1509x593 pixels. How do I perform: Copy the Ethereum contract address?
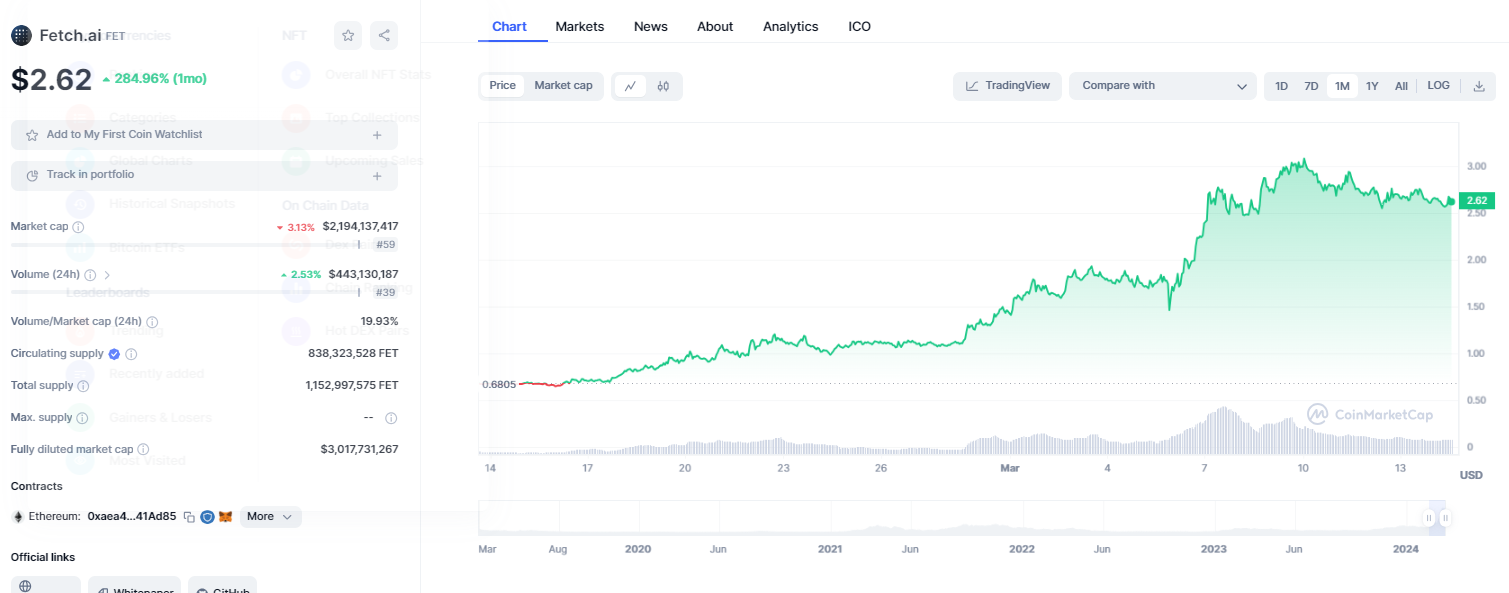189,517
